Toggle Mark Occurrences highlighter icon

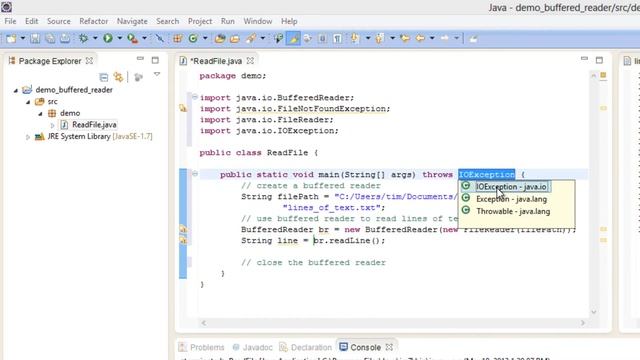pos(293,38)
